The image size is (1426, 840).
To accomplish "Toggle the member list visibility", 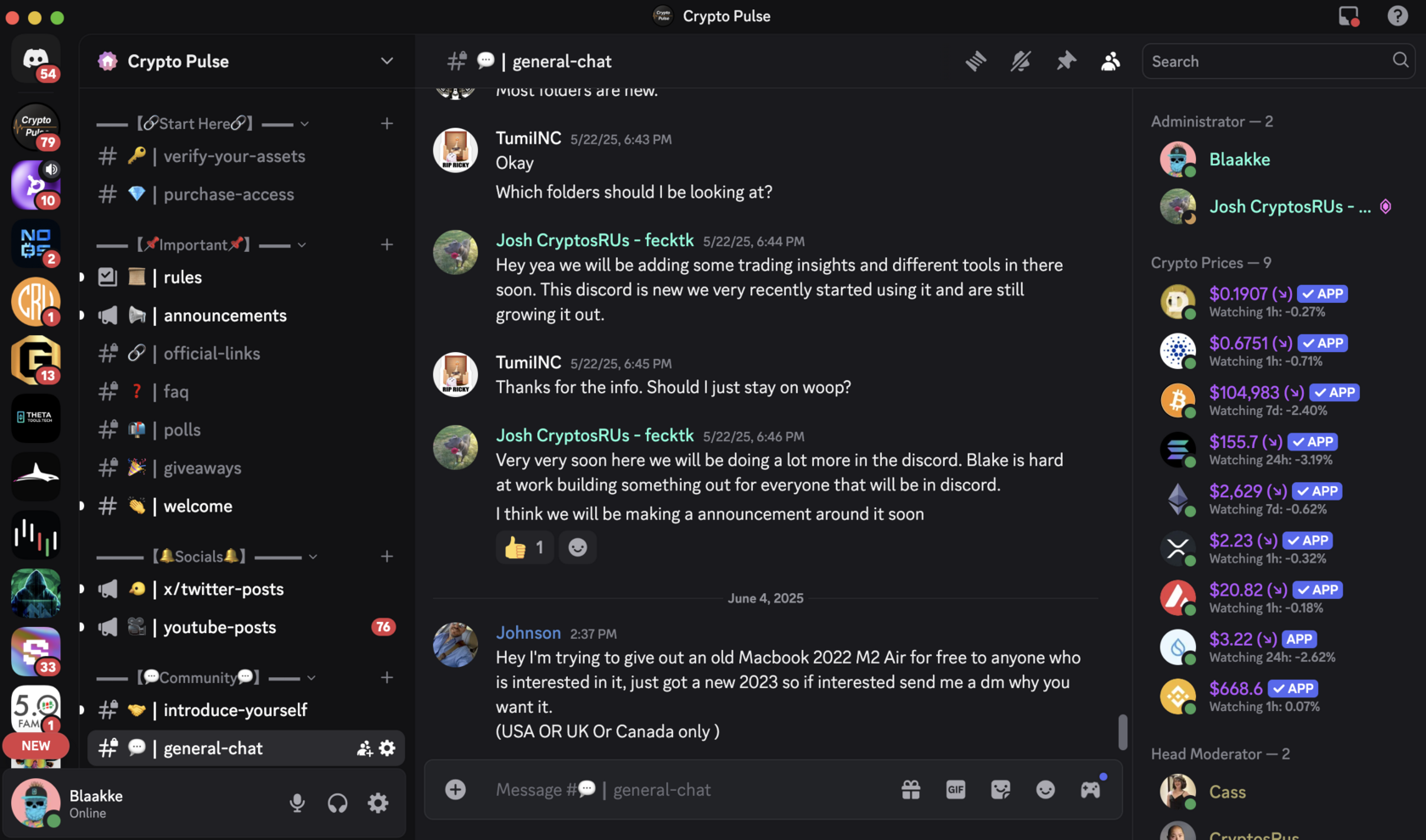I will [x=1110, y=61].
